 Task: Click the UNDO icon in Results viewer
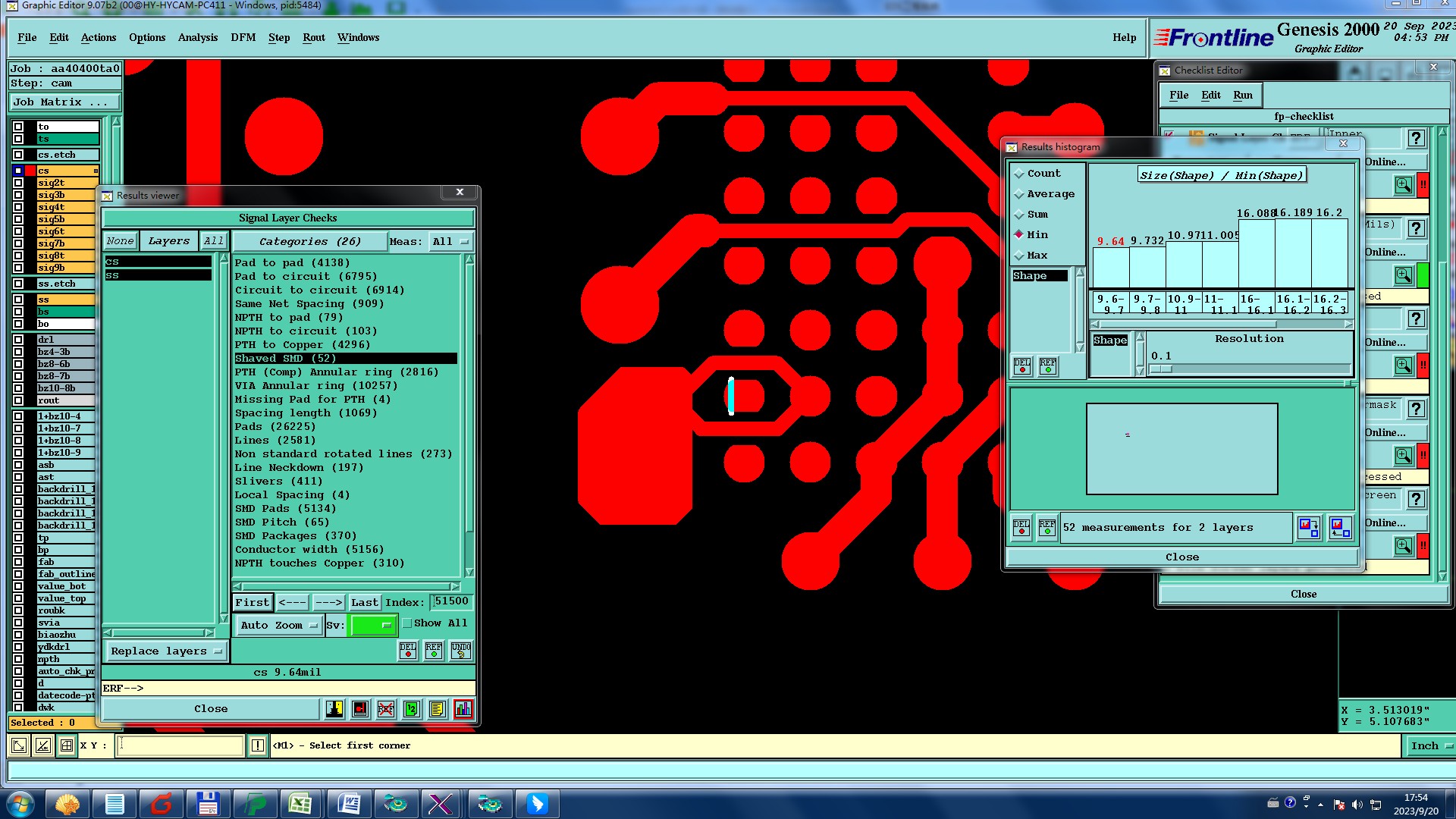(460, 651)
